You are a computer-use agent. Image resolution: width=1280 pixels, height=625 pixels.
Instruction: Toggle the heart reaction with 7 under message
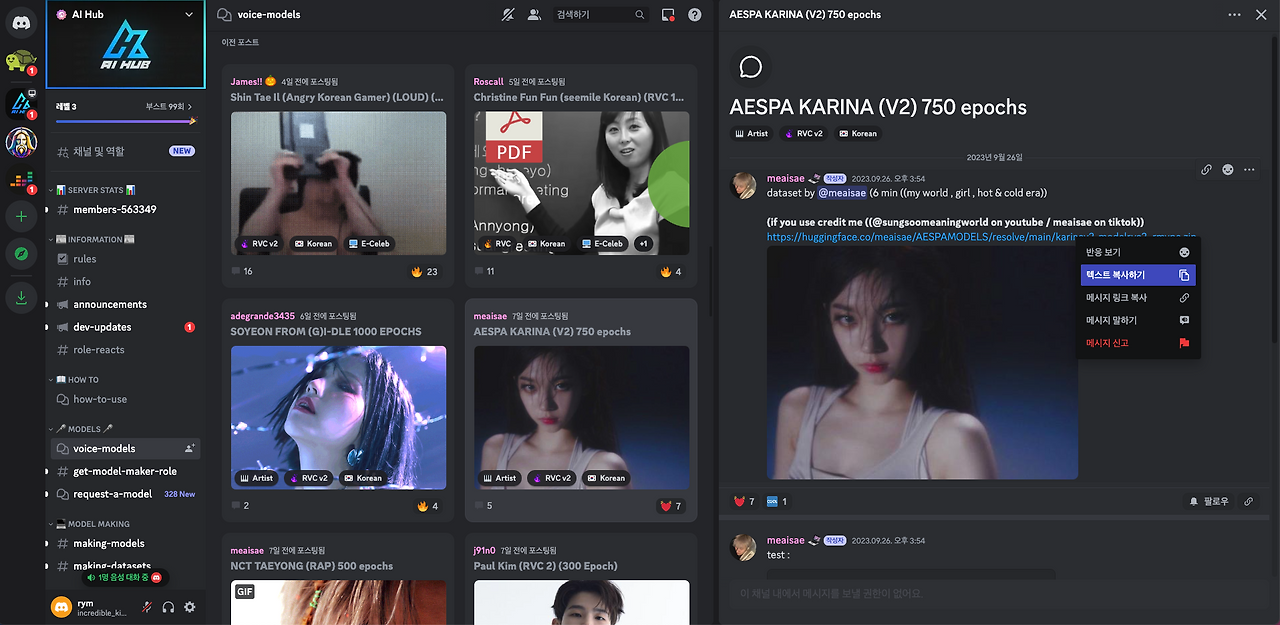coord(744,501)
